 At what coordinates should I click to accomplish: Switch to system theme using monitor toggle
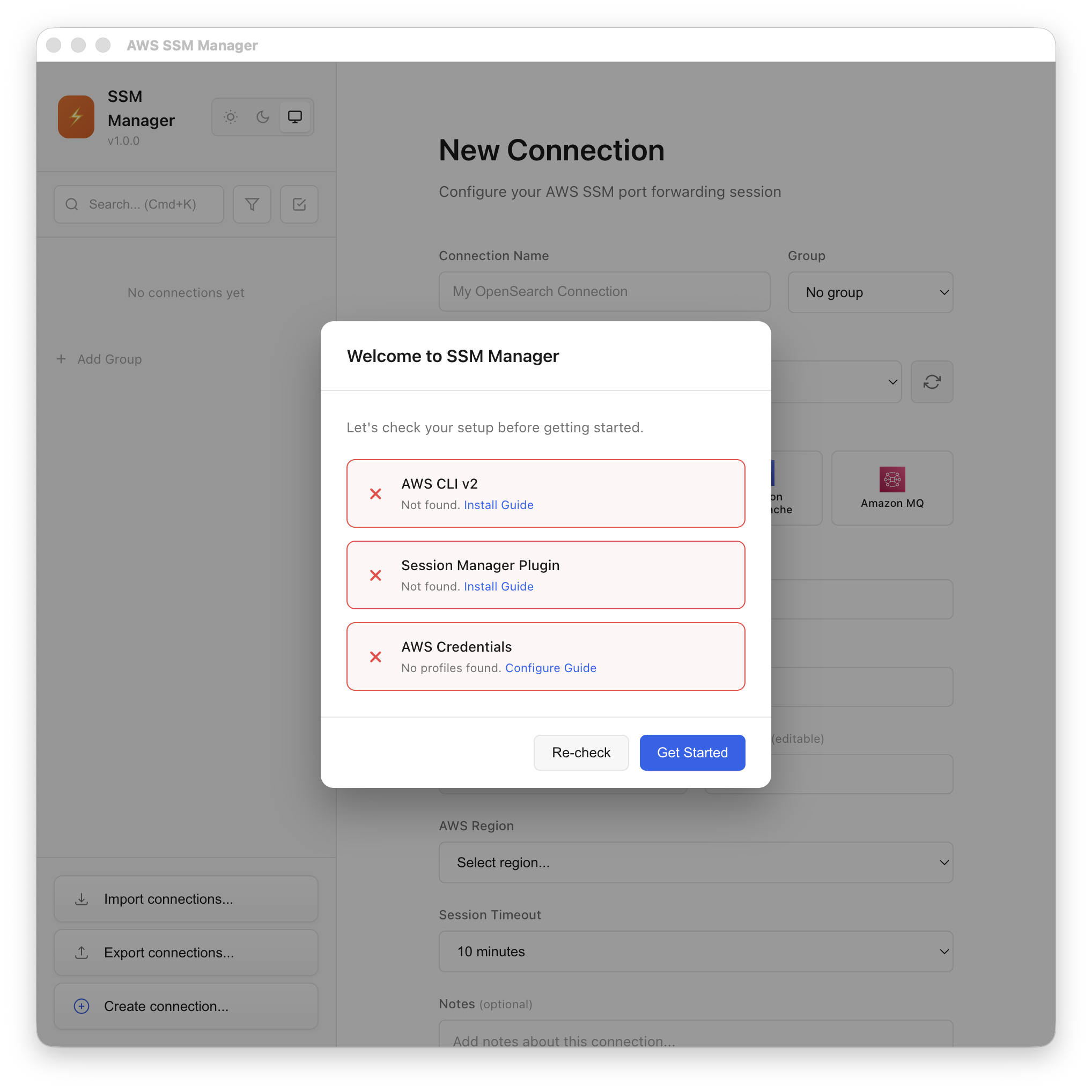294,116
